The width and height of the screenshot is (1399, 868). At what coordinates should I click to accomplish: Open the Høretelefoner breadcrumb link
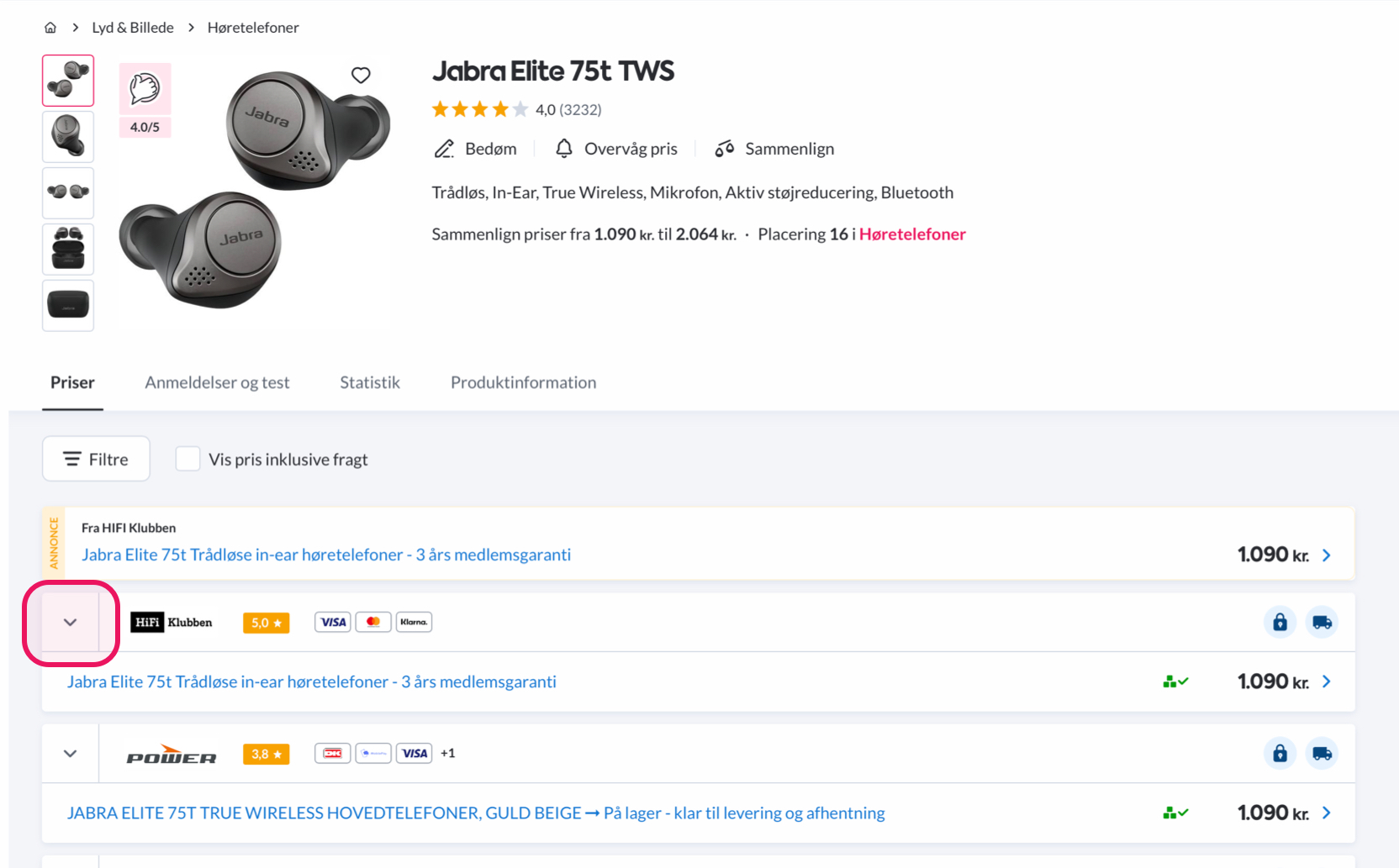point(253,28)
